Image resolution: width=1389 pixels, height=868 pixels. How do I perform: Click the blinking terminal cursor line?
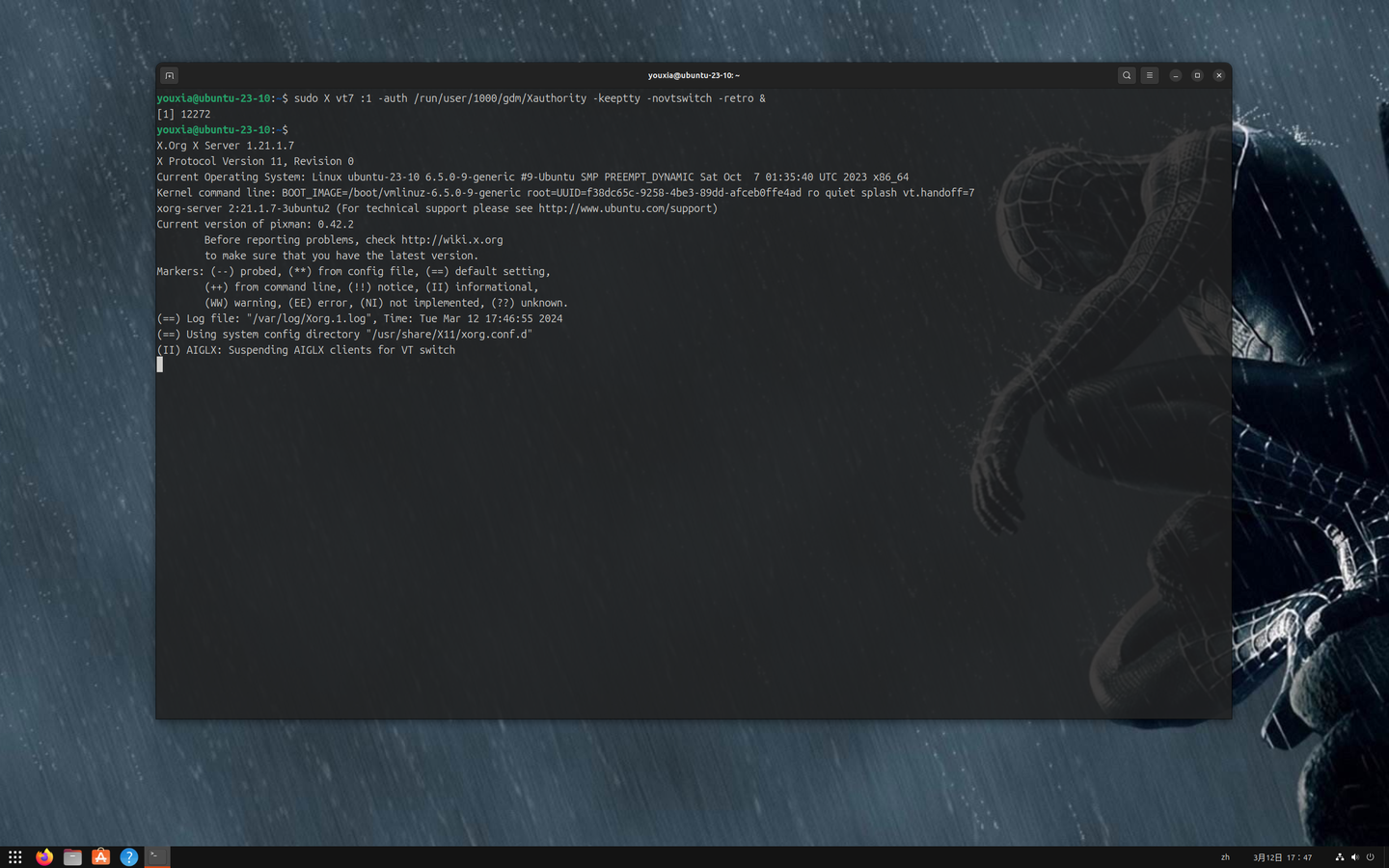160,365
